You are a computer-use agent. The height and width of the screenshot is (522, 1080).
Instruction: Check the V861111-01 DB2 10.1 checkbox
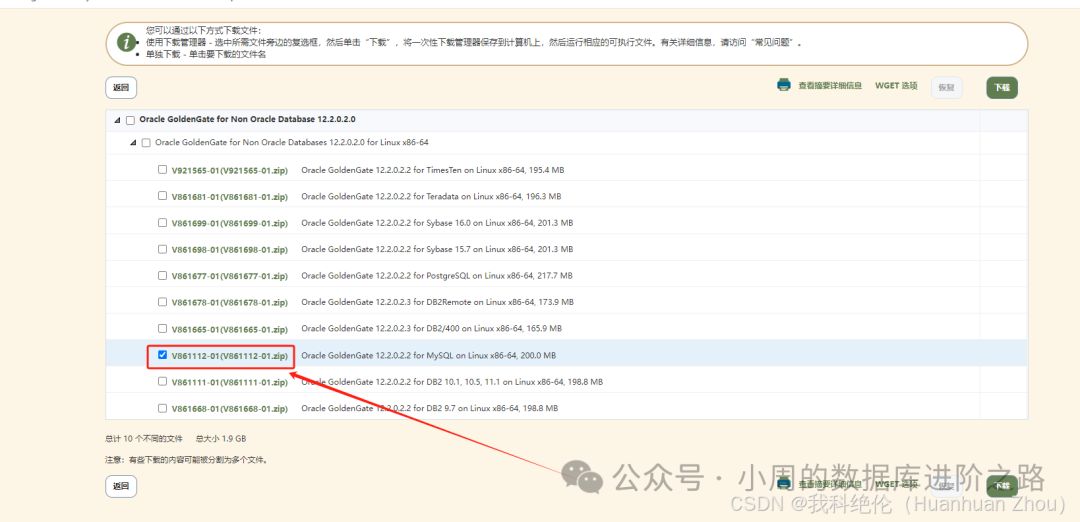tap(163, 382)
